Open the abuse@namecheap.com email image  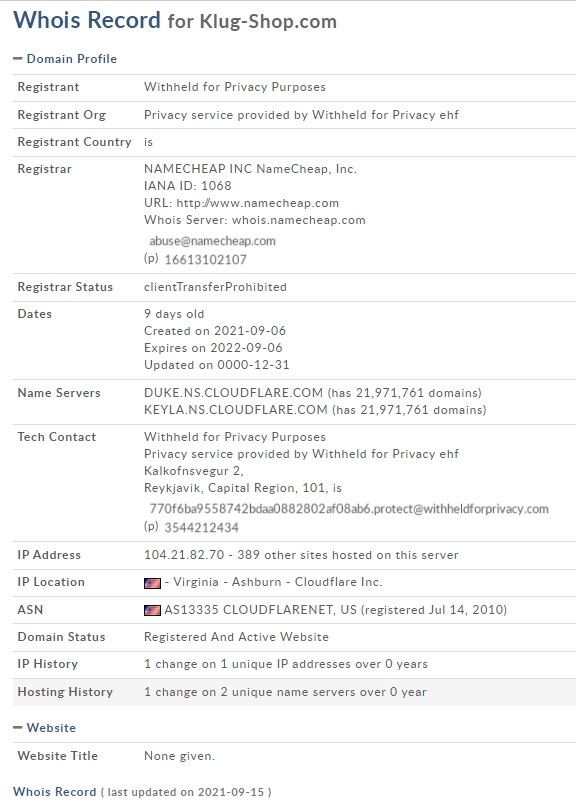(212, 241)
